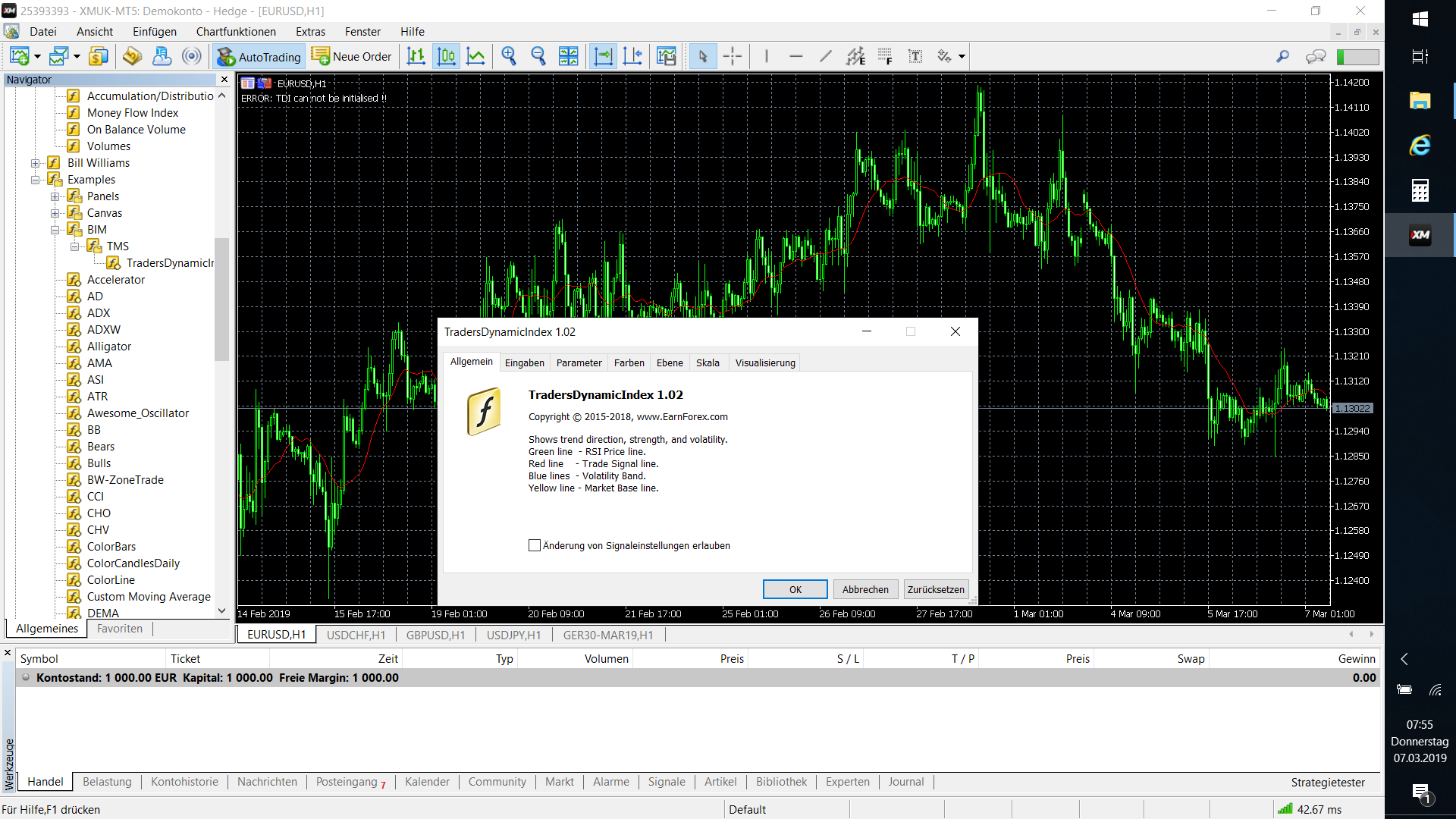The image size is (1456, 819).
Task: Tile chart windows icon
Action: click(568, 56)
